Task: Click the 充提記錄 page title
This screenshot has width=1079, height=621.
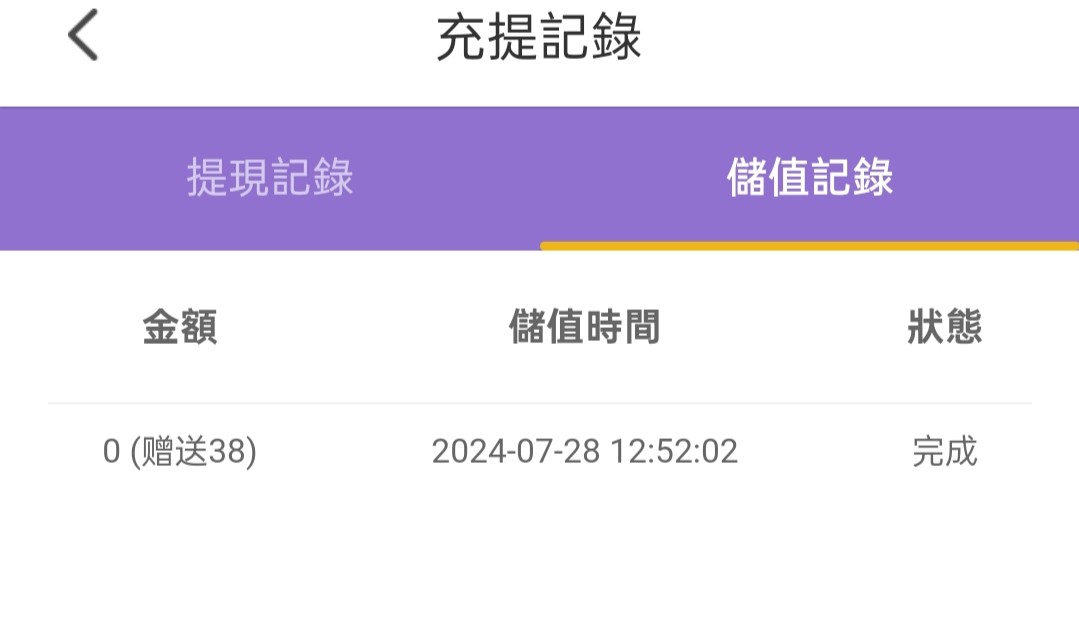Action: point(539,38)
